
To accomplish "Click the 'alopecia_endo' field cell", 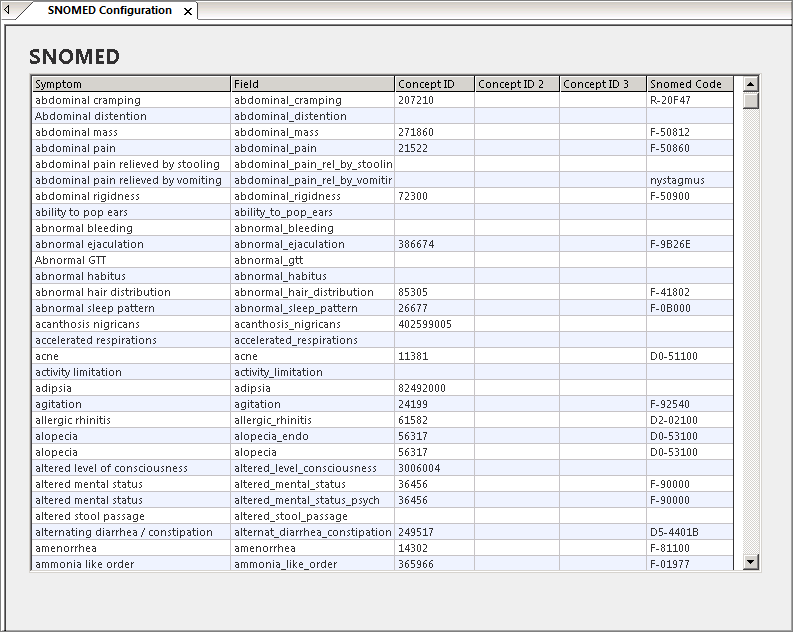I will (313, 436).
